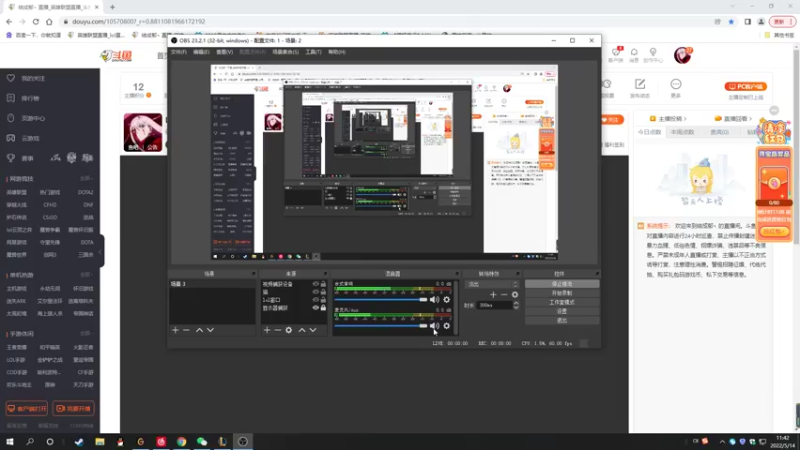Open Messages bell icon in Douyu header
Viewport: 800px width, 450px height.
point(634,52)
